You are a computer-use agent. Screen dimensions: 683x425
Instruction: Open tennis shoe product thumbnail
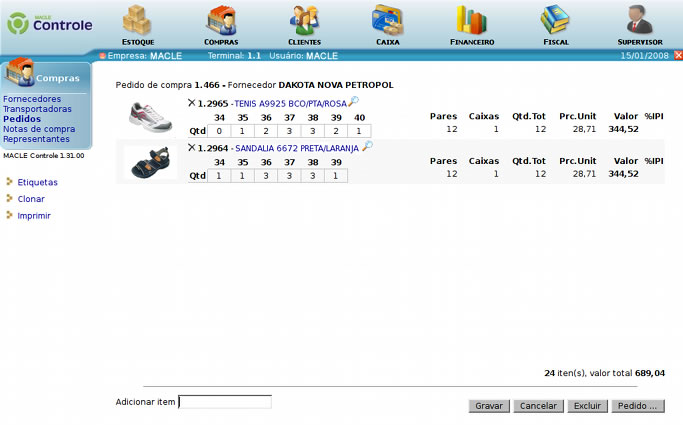pyautogui.click(x=150, y=116)
